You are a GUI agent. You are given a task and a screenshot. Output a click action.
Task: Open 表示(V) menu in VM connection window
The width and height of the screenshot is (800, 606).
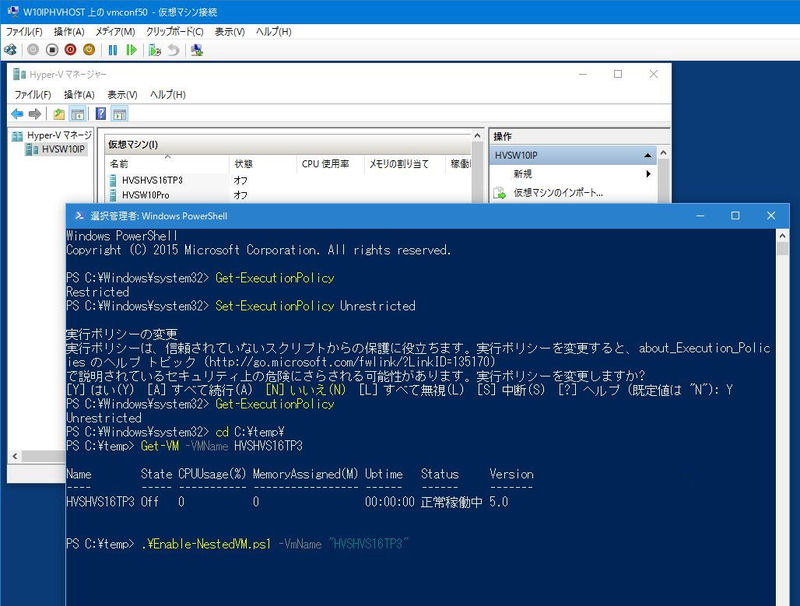[230, 32]
